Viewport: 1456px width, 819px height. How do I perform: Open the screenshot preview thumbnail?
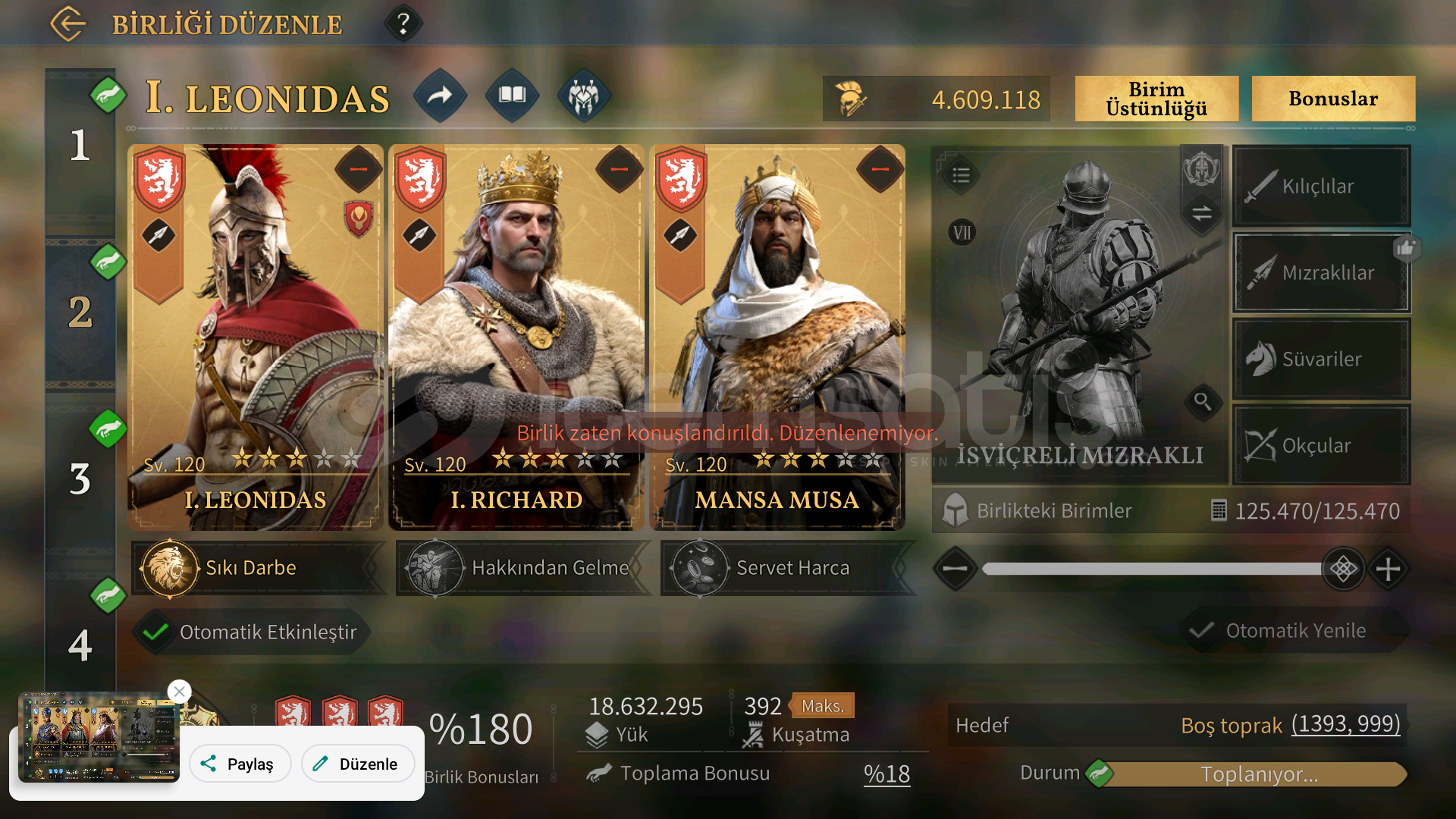(99, 736)
